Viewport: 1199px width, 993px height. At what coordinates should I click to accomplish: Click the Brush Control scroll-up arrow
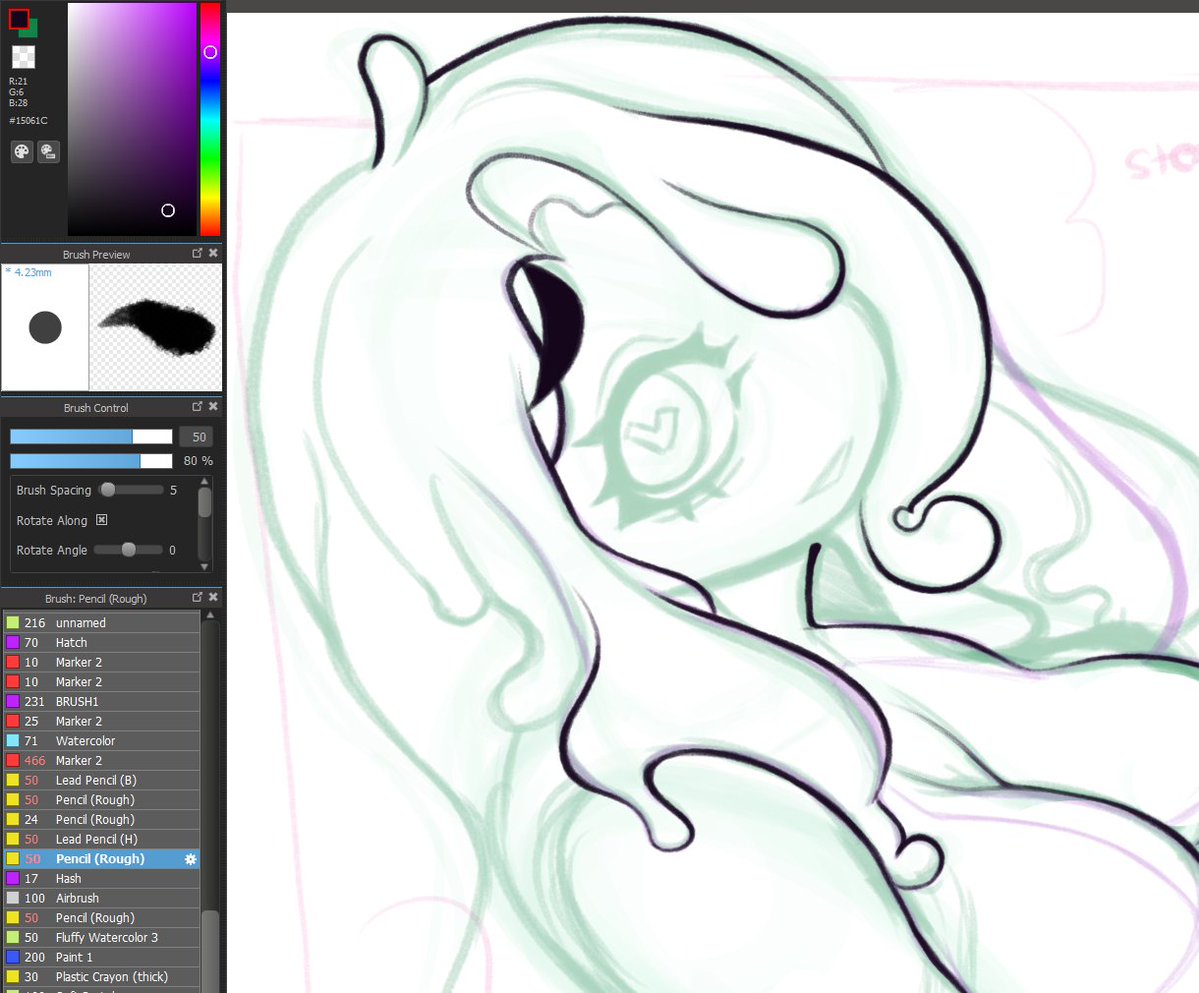(204, 482)
